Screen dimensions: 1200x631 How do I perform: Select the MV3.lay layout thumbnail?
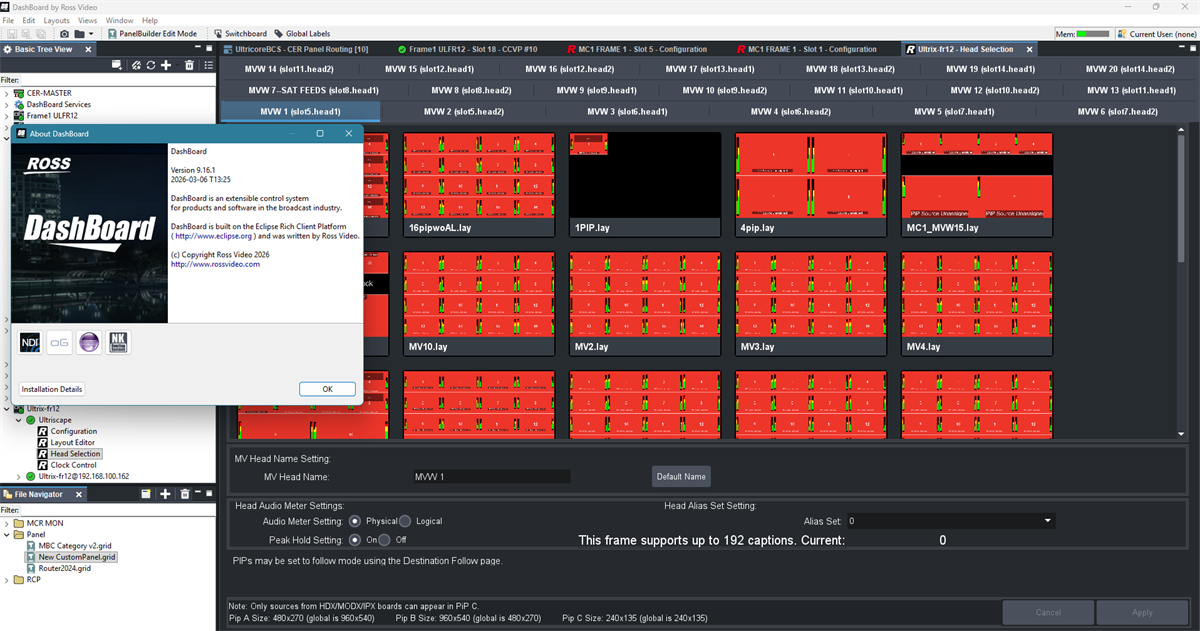click(810, 303)
